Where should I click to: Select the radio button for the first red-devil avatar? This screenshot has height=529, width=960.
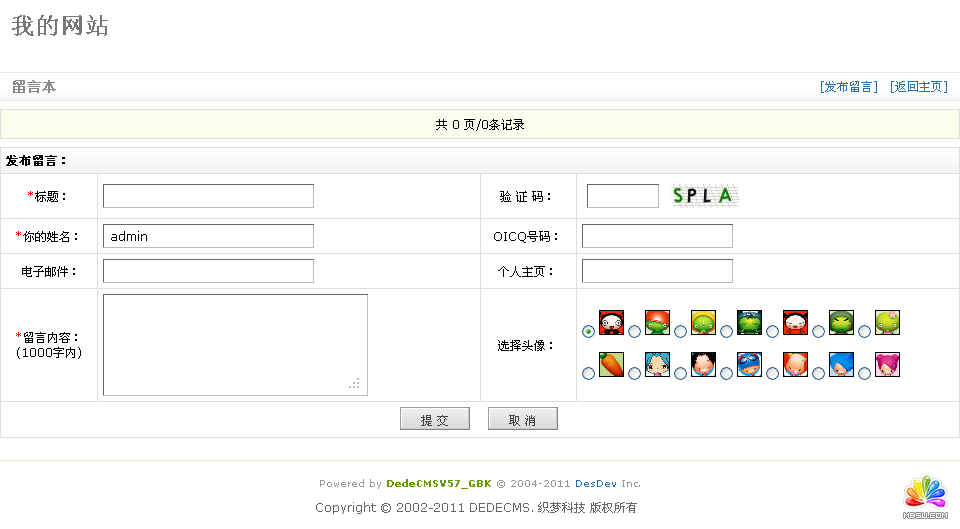[588, 331]
